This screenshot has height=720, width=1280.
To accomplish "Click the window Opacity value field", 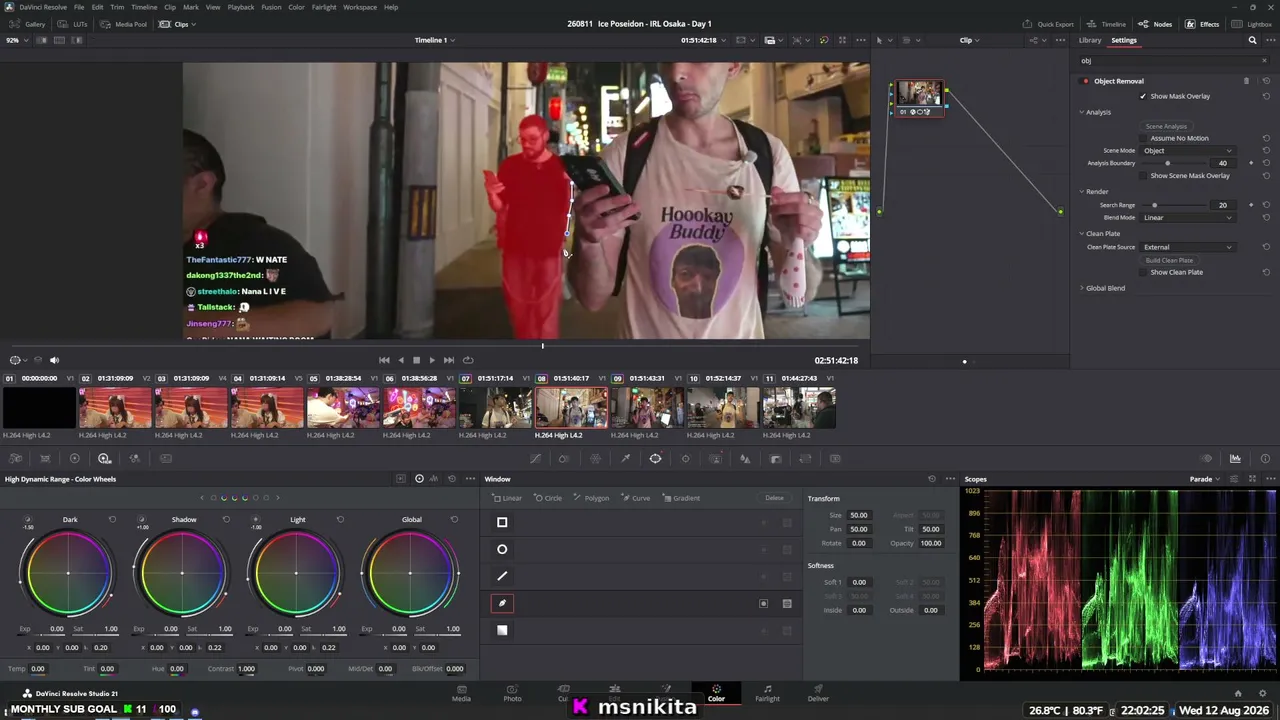I will pyautogui.click(x=930, y=543).
